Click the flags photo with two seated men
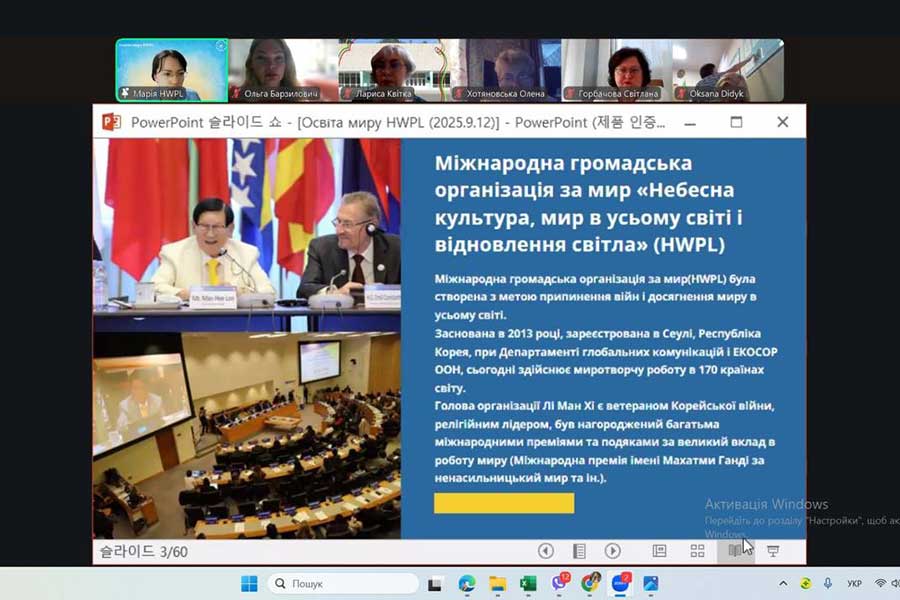The image size is (900, 600). (247, 234)
